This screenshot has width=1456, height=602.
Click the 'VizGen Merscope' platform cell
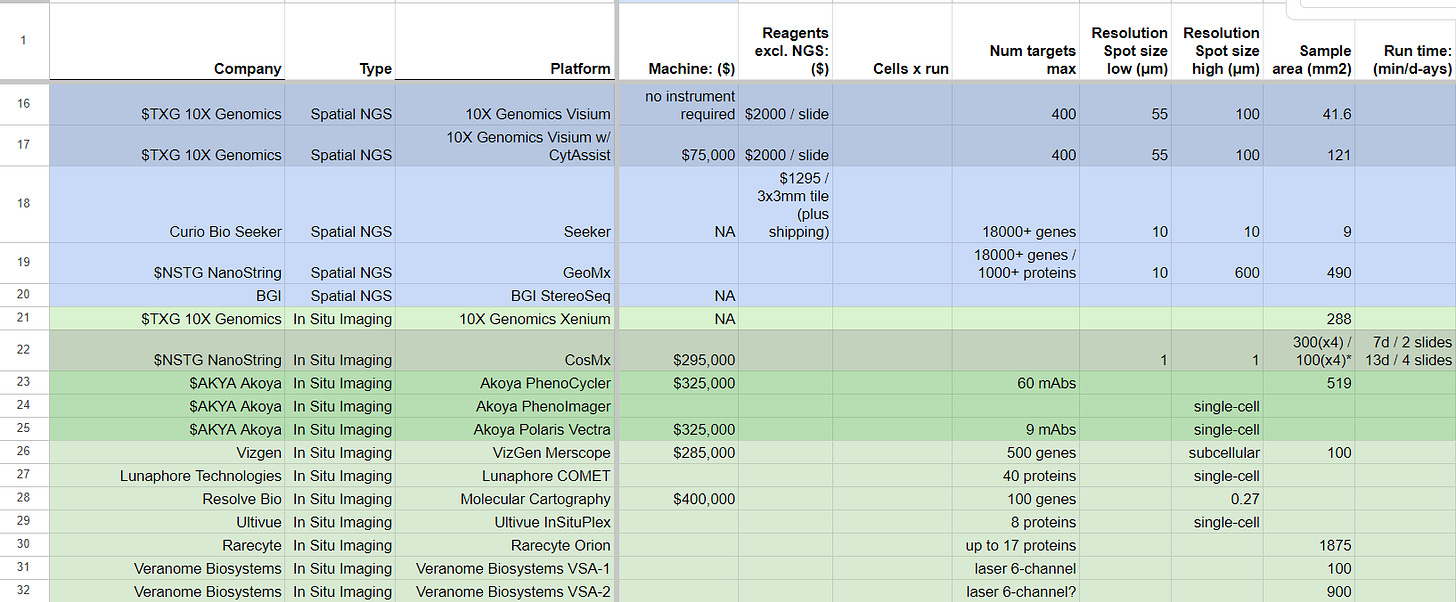pos(505,452)
